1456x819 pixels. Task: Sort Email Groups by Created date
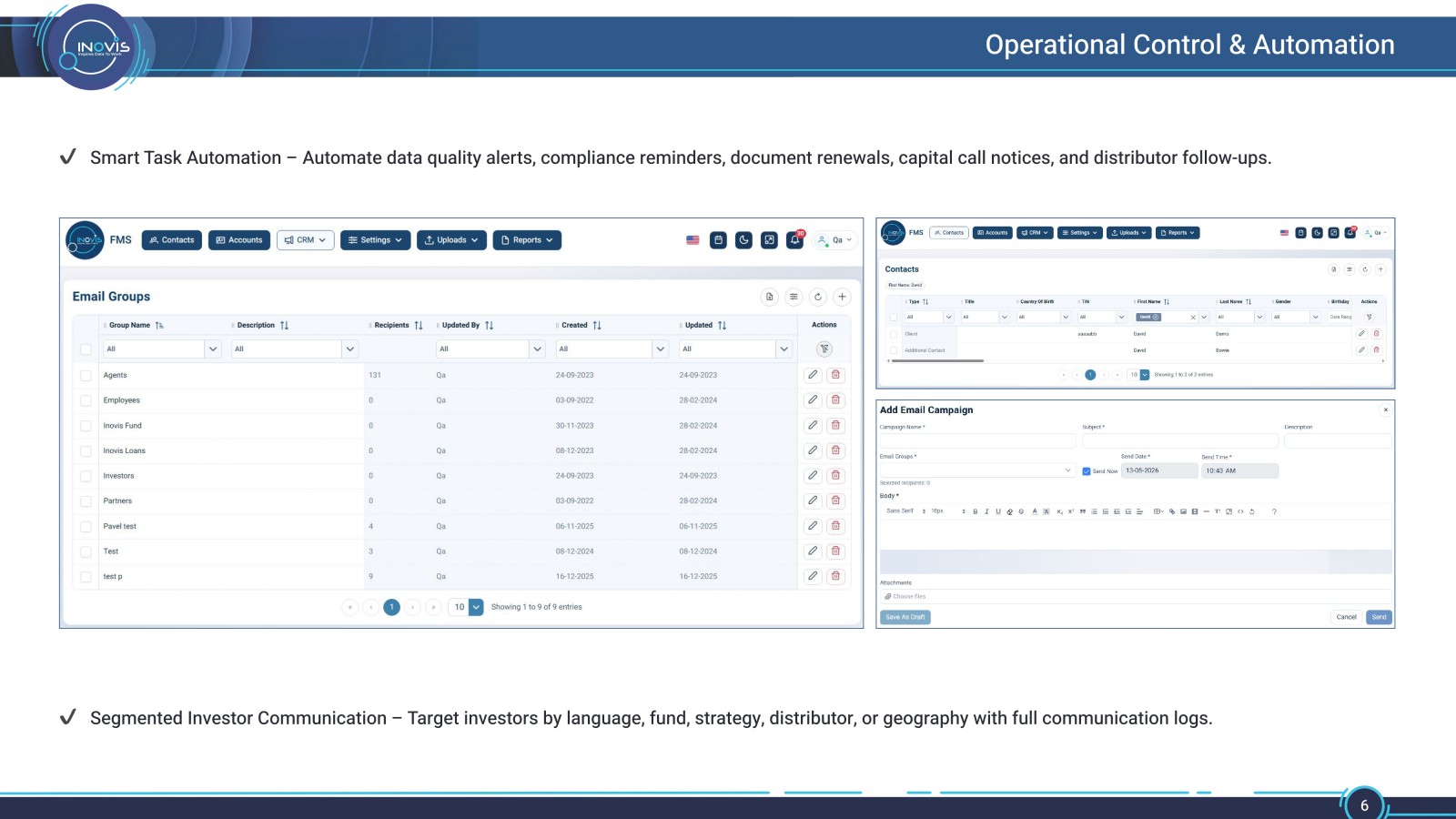click(x=597, y=325)
